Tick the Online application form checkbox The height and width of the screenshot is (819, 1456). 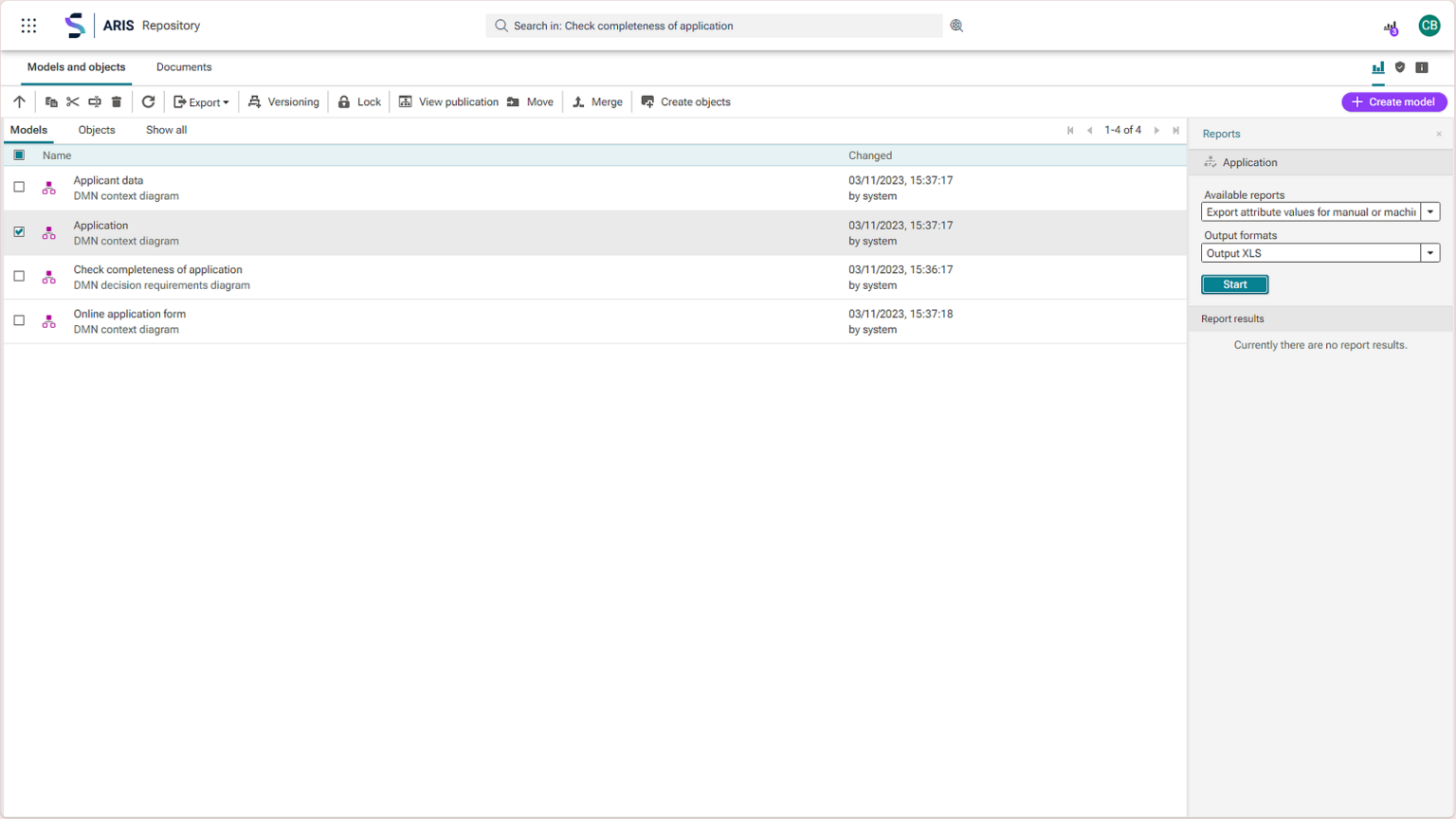(x=19, y=320)
